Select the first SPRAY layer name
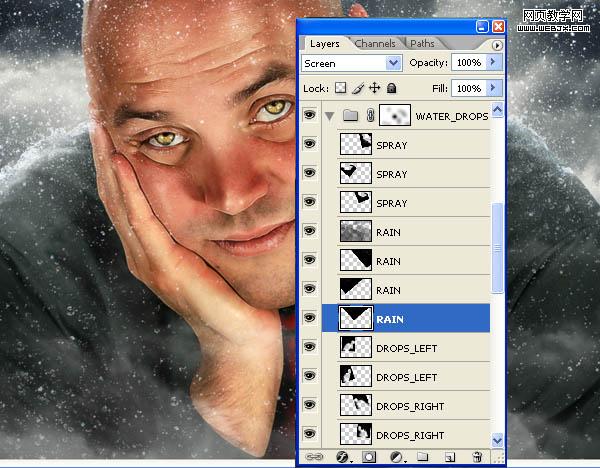600x468 pixels. point(391,145)
